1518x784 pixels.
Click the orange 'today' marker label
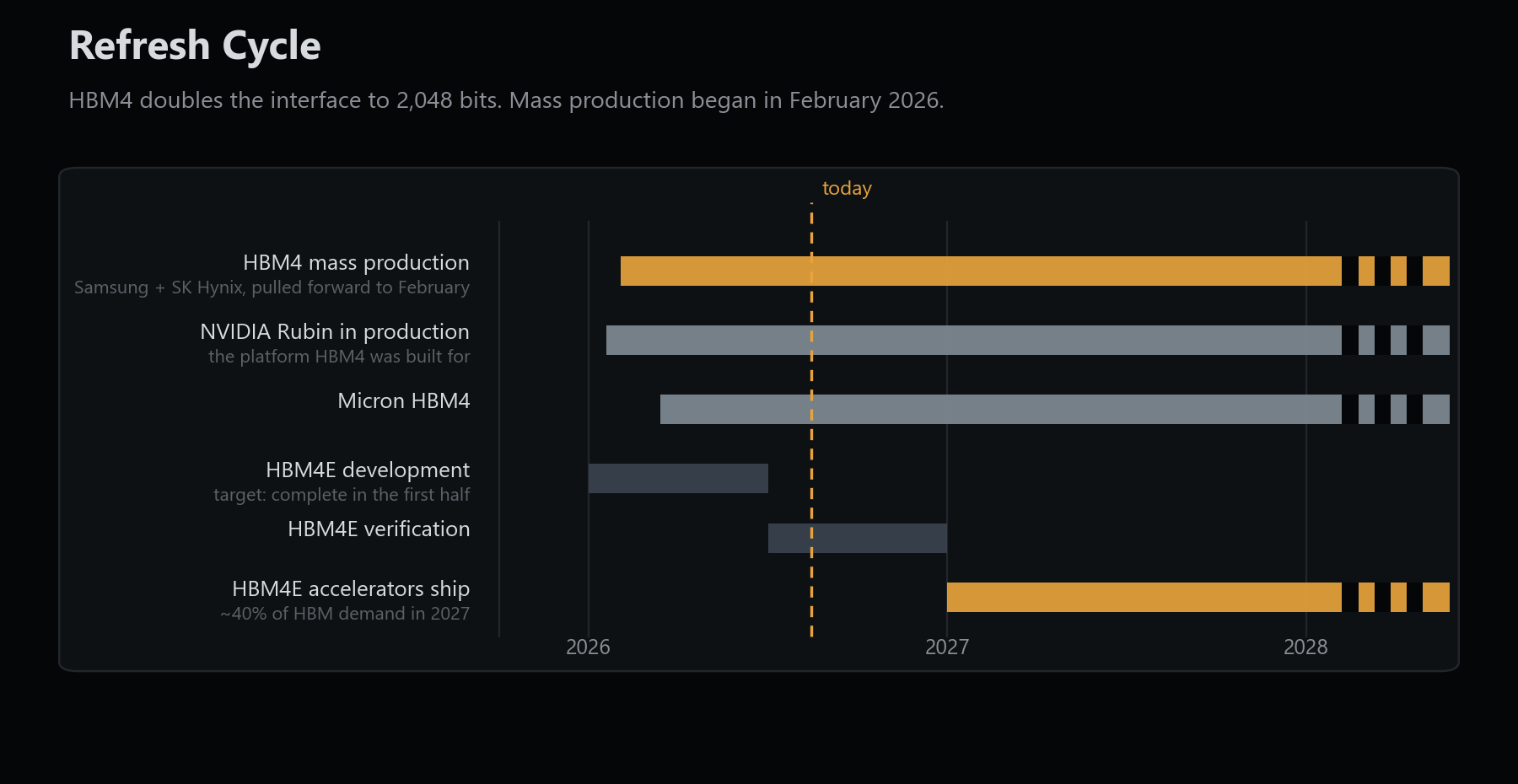[x=847, y=188]
